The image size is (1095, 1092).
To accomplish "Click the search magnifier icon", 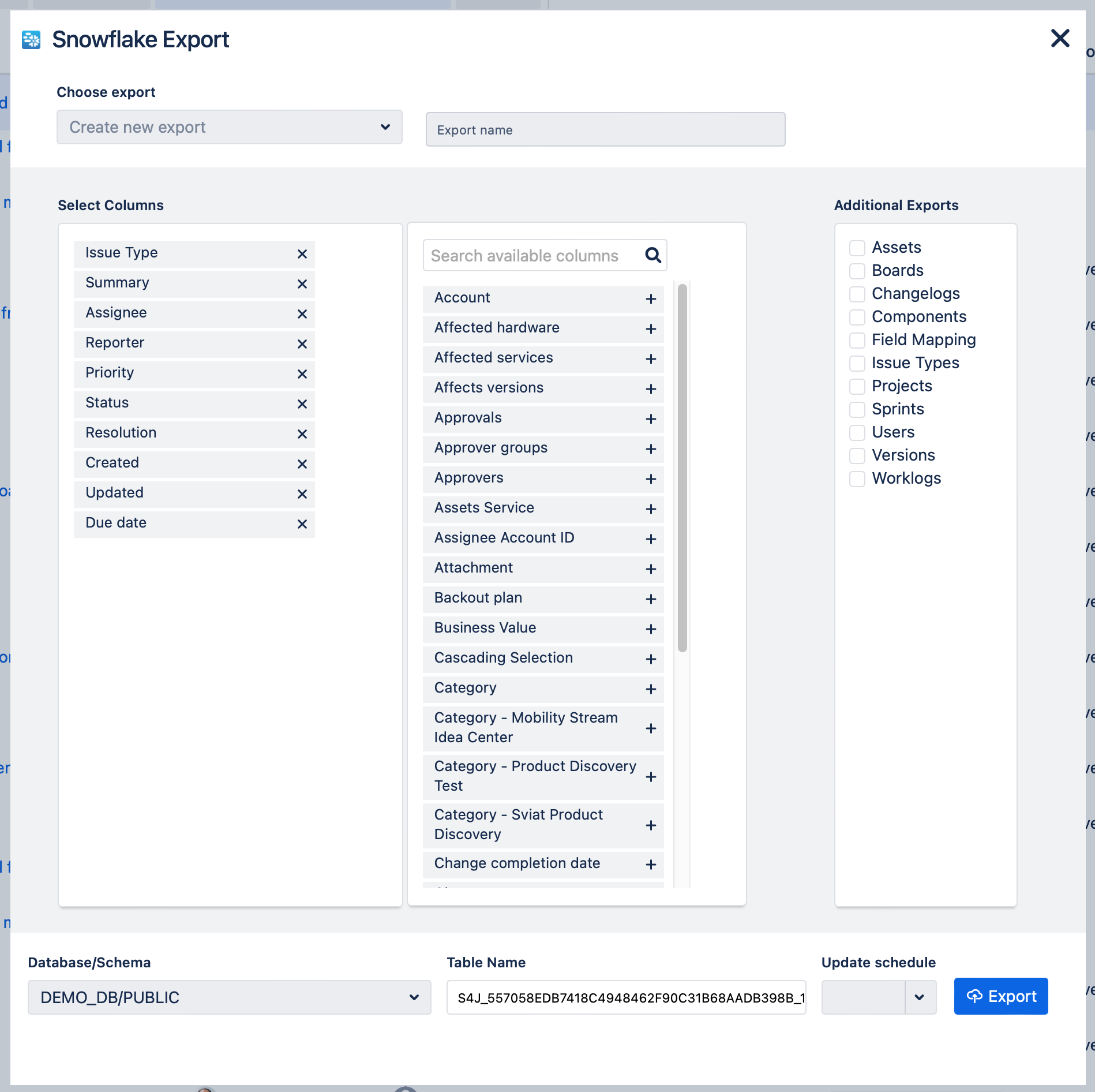I will 652,255.
